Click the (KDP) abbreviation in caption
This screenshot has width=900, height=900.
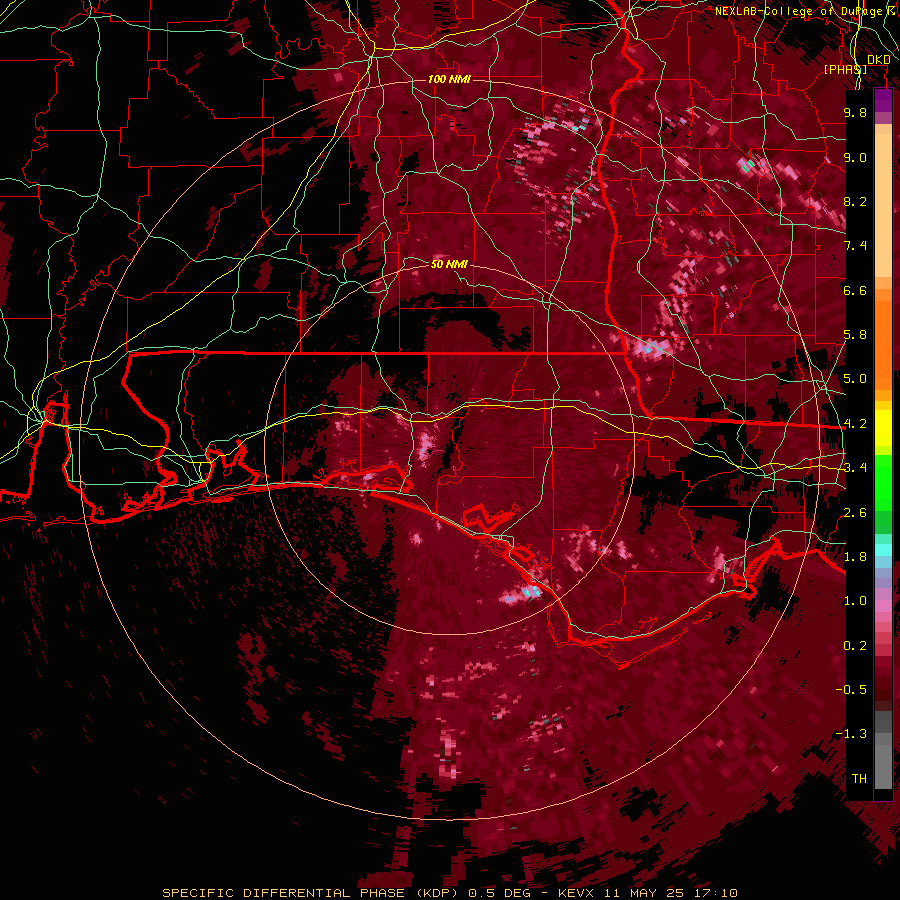[437, 893]
